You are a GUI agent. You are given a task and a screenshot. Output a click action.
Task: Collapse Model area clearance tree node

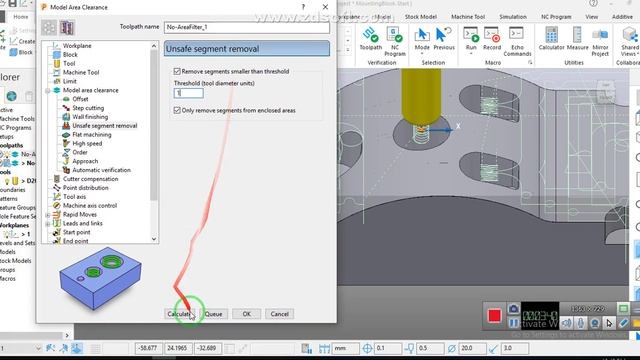48,90
